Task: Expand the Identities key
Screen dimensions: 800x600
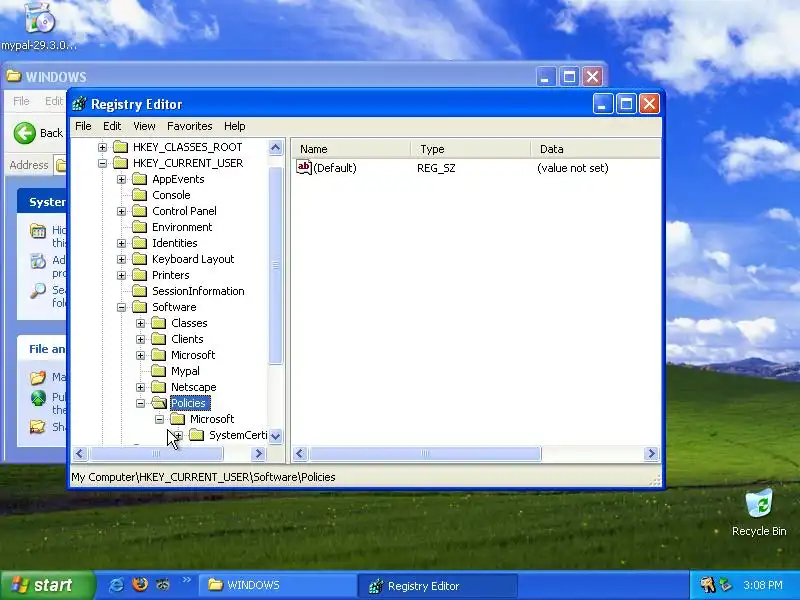Action: tap(121, 243)
